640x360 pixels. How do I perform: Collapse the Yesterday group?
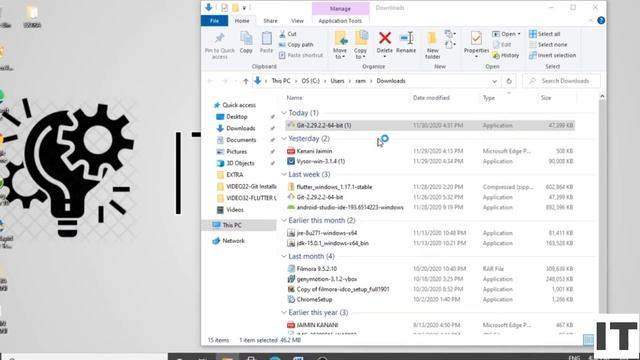pos(284,139)
